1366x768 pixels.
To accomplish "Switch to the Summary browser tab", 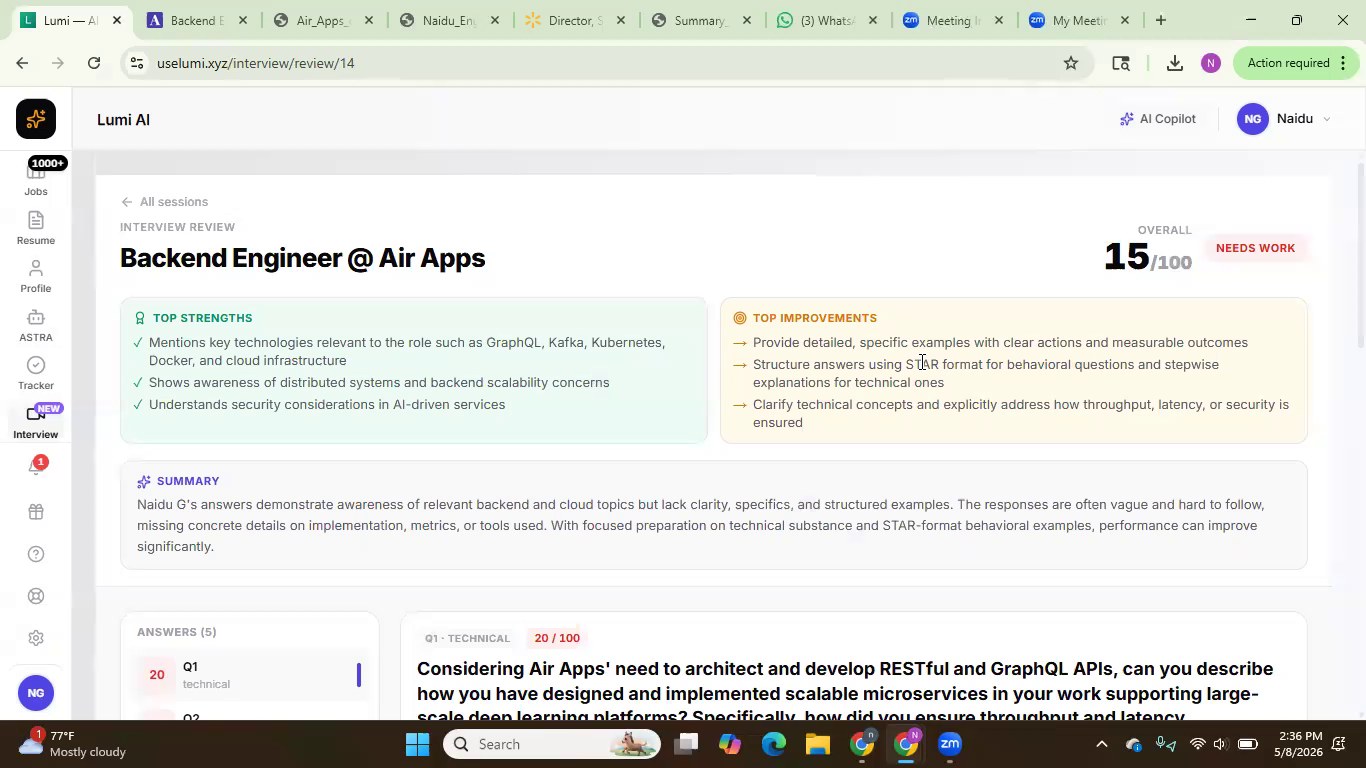I will (x=700, y=20).
